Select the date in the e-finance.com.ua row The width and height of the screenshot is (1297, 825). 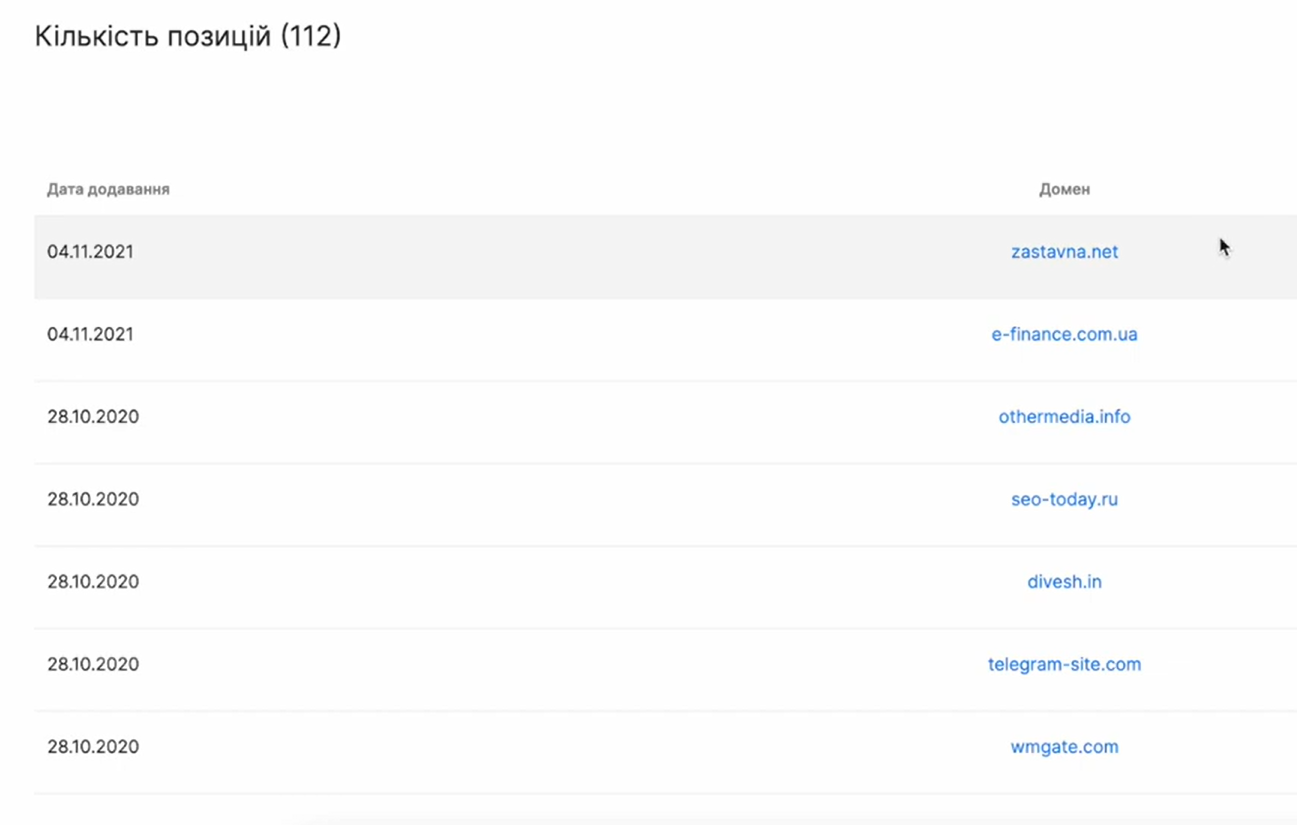tap(90, 334)
